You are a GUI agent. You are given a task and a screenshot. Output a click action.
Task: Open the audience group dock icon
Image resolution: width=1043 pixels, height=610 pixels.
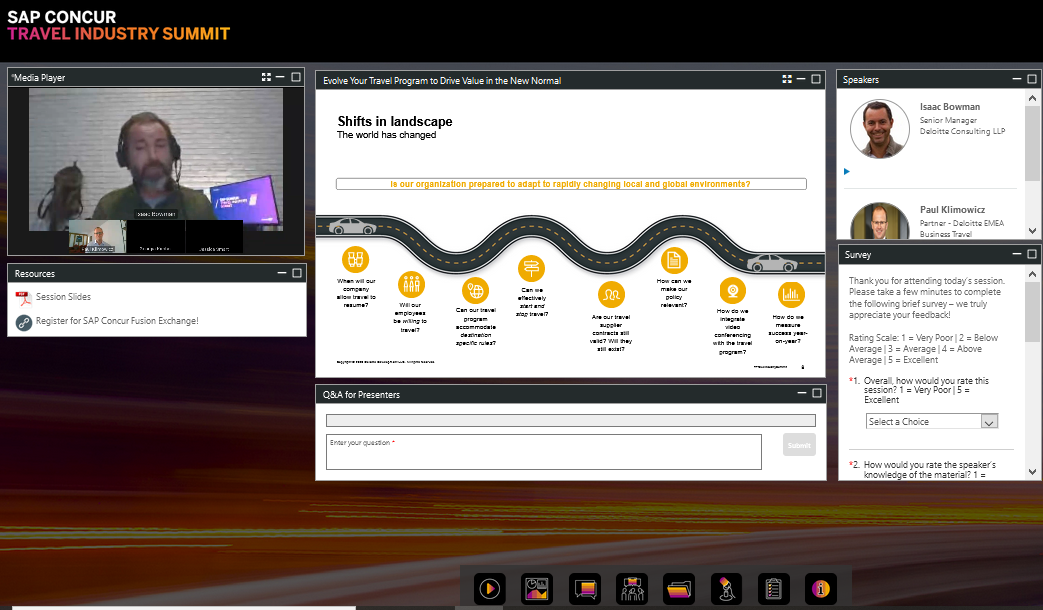(x=632, y=589)
